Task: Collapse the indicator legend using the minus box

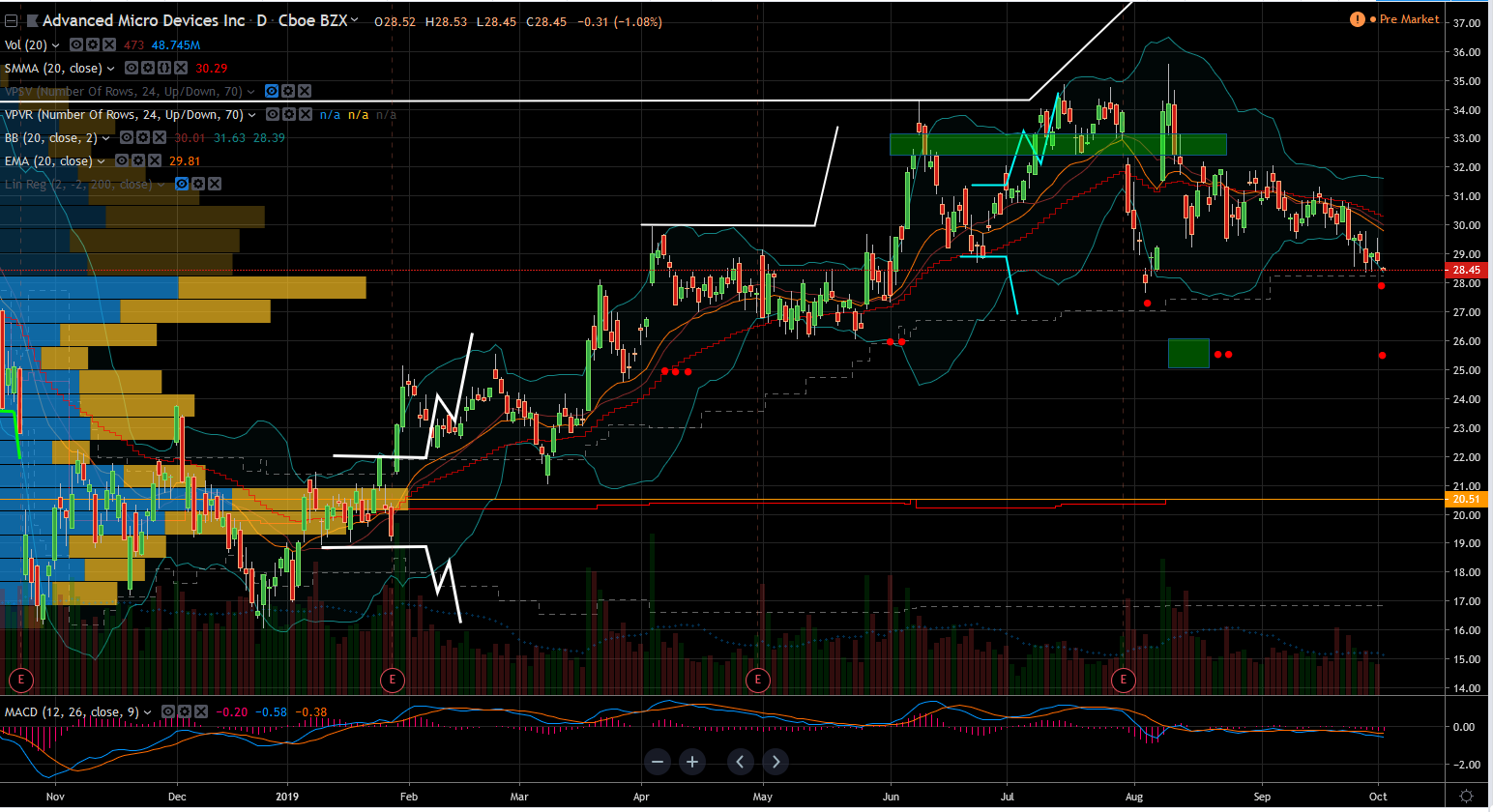Action: (x=11, y=20)
